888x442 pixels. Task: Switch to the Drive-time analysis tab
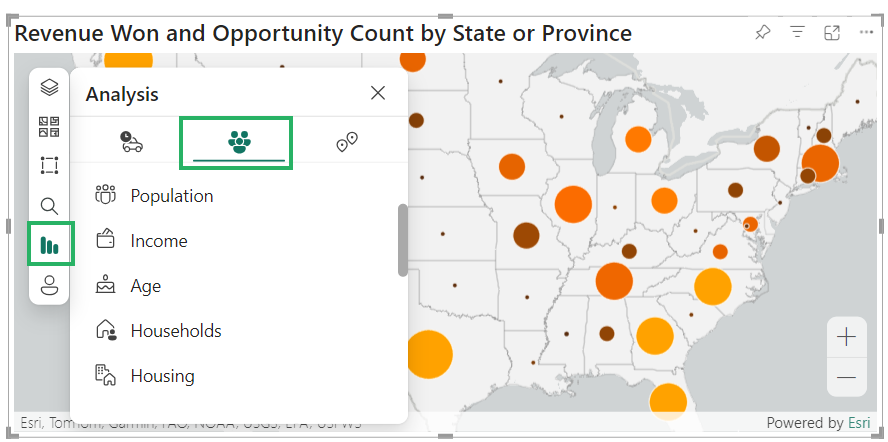pos(131,142)
